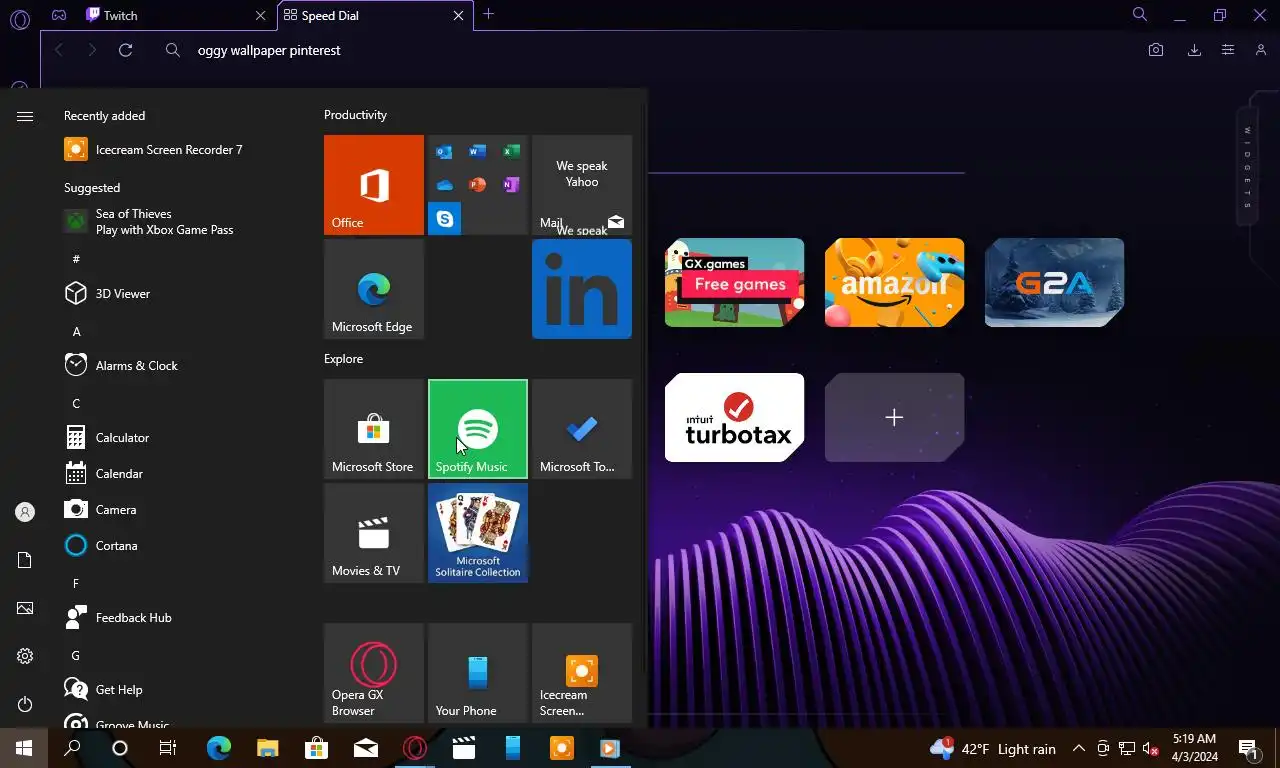
Task: Open Task View on the taskbar
Action: tap(168, 748)
